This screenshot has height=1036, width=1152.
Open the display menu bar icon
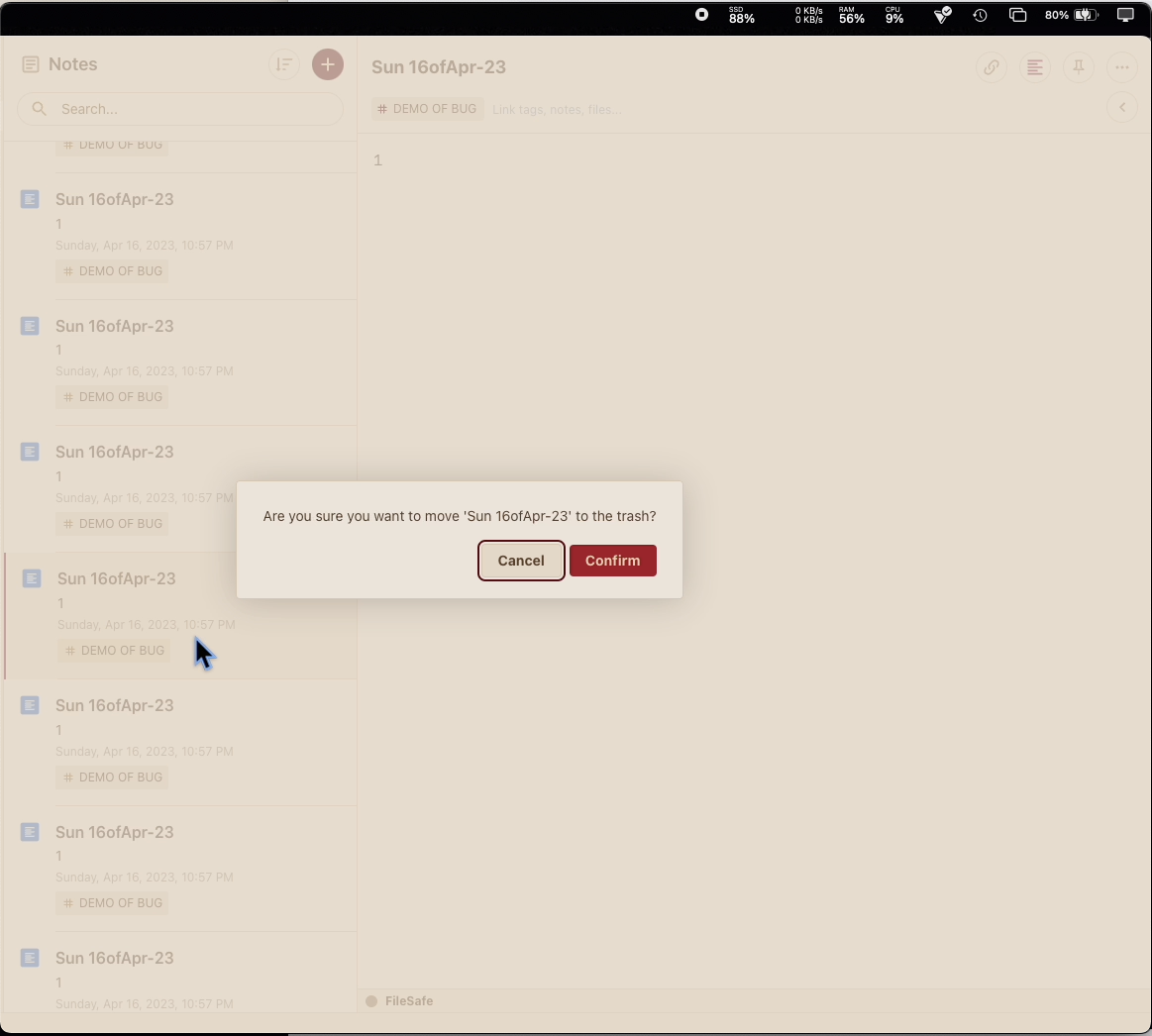[x=1125, y=16]
